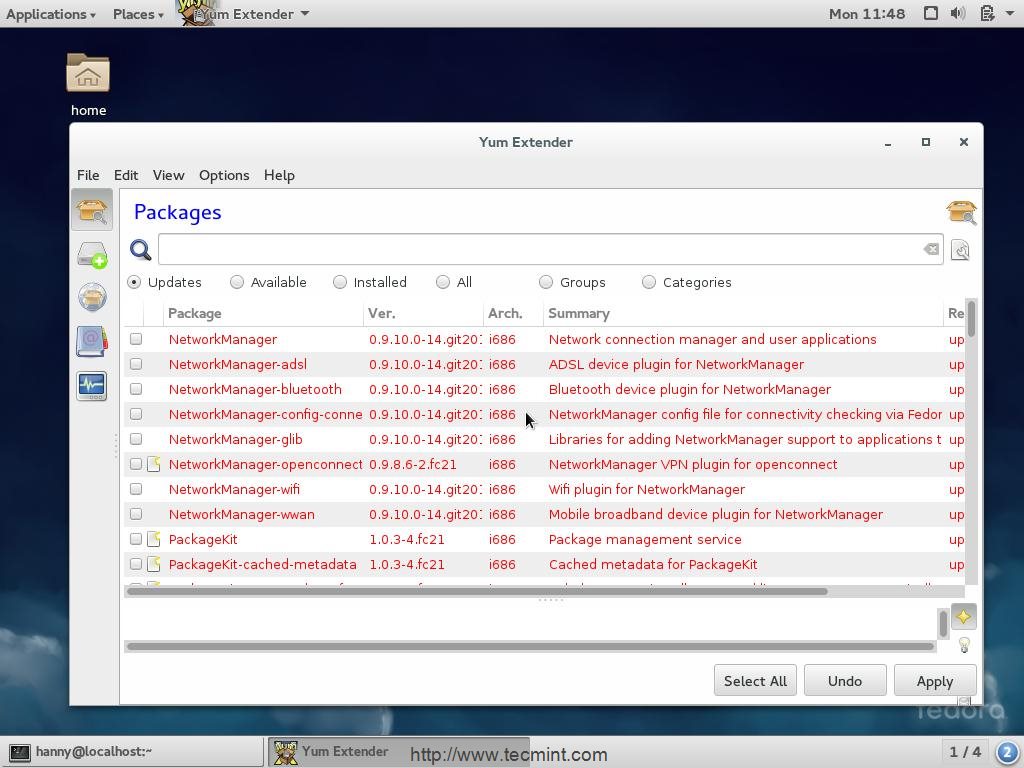Expand the Applications menu in top bar
This screenshot has width=1024, height=768.
[x=50, y=14]
